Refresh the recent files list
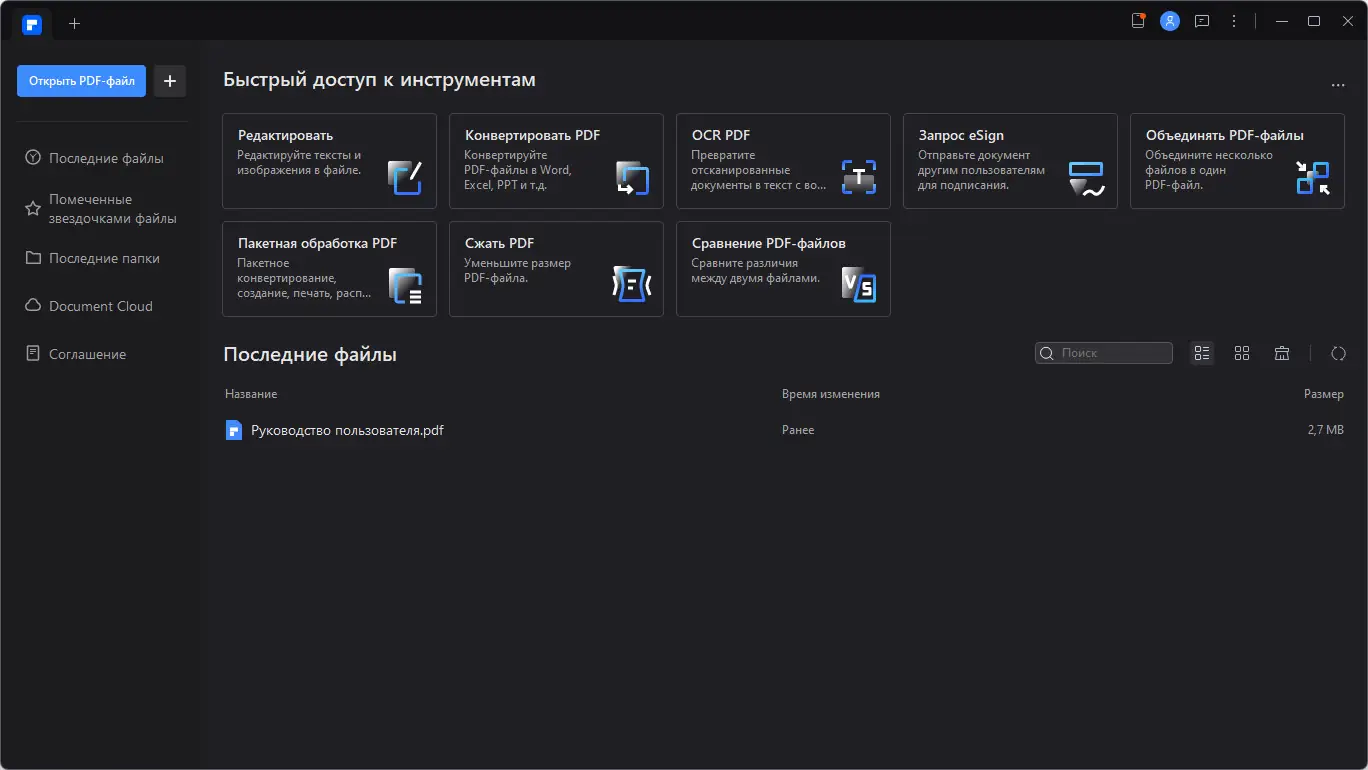 (1339, 353)
